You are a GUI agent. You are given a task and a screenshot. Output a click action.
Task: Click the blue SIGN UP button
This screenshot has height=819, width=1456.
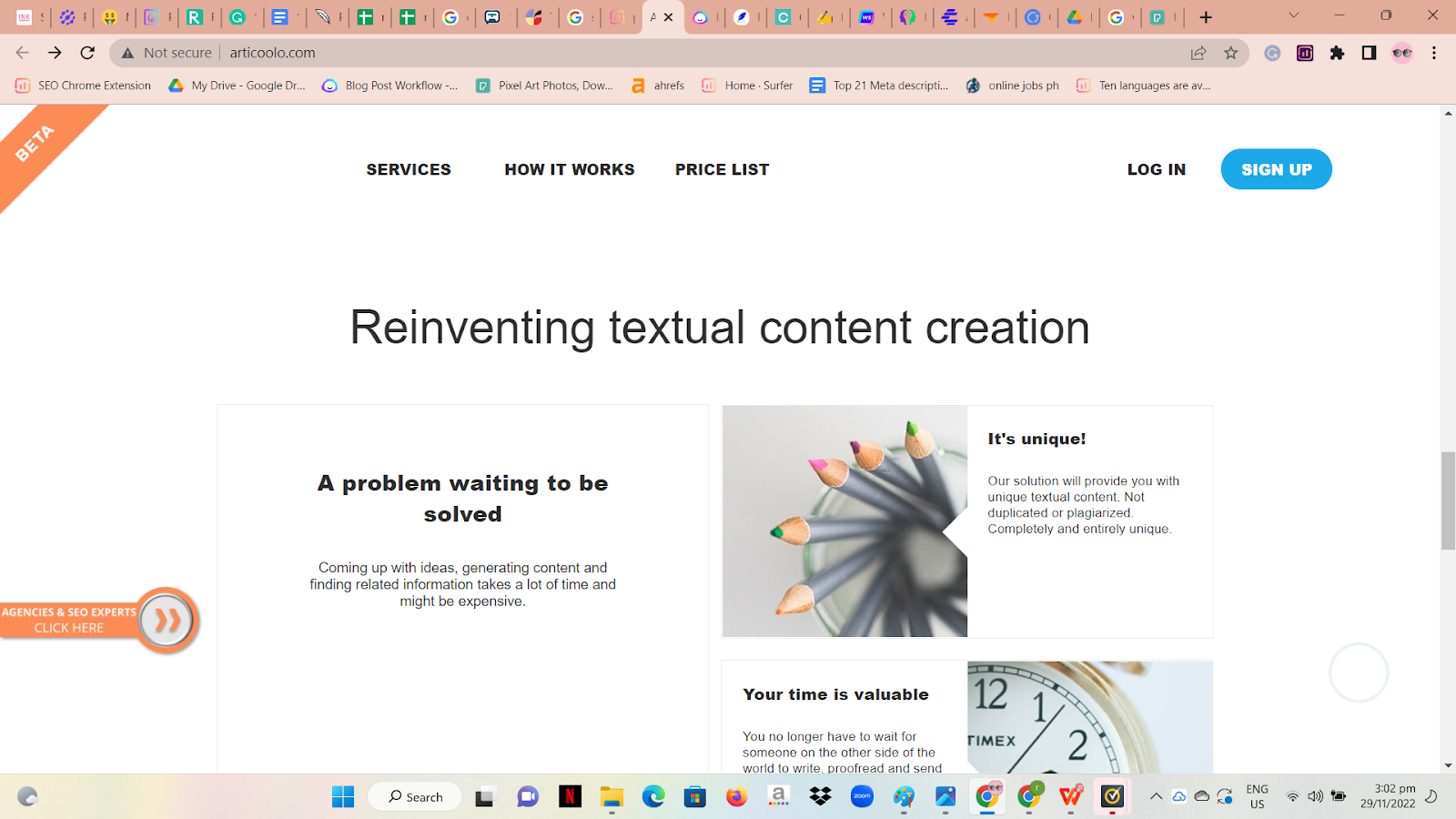coord(1277,169)
